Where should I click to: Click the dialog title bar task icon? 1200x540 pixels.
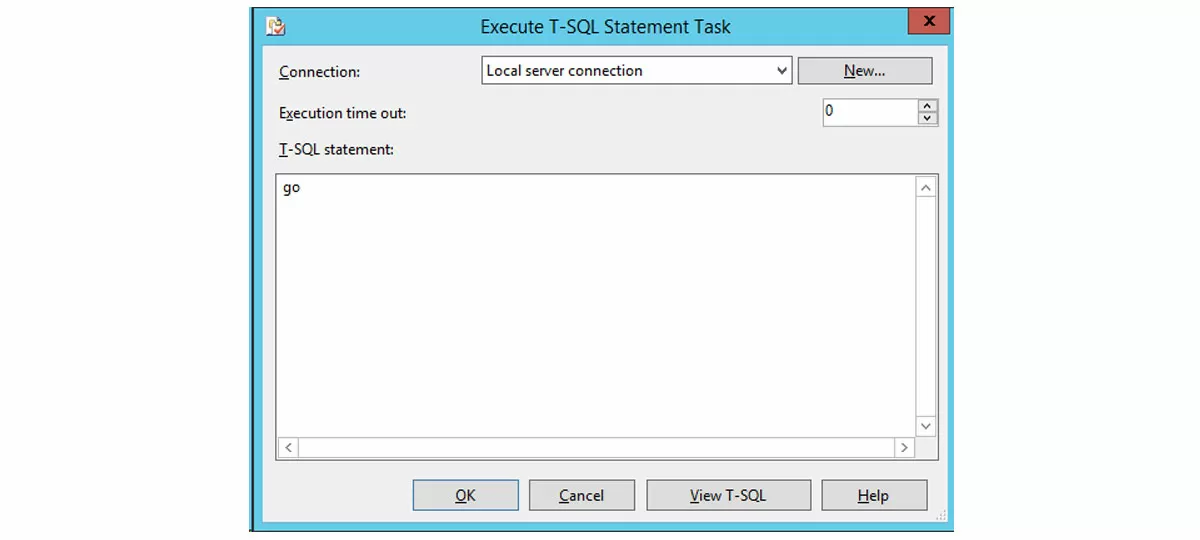pos(276,27)
